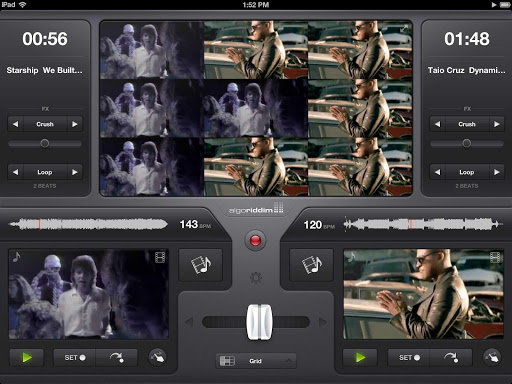
Task: Open left deck media library icon
Action: [x=200, y=265]
